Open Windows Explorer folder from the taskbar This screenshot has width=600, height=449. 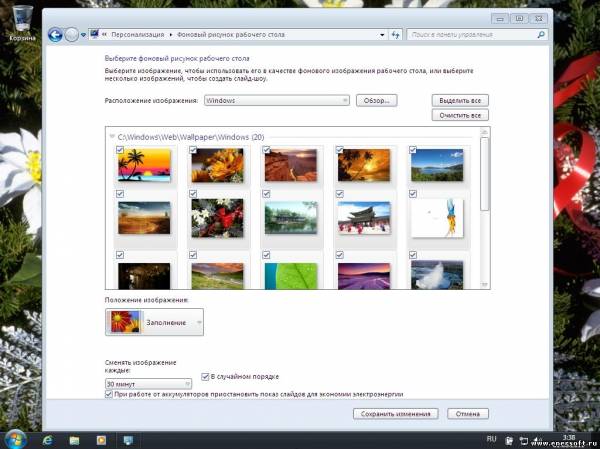pyautogui.click(x=74, y=440)
